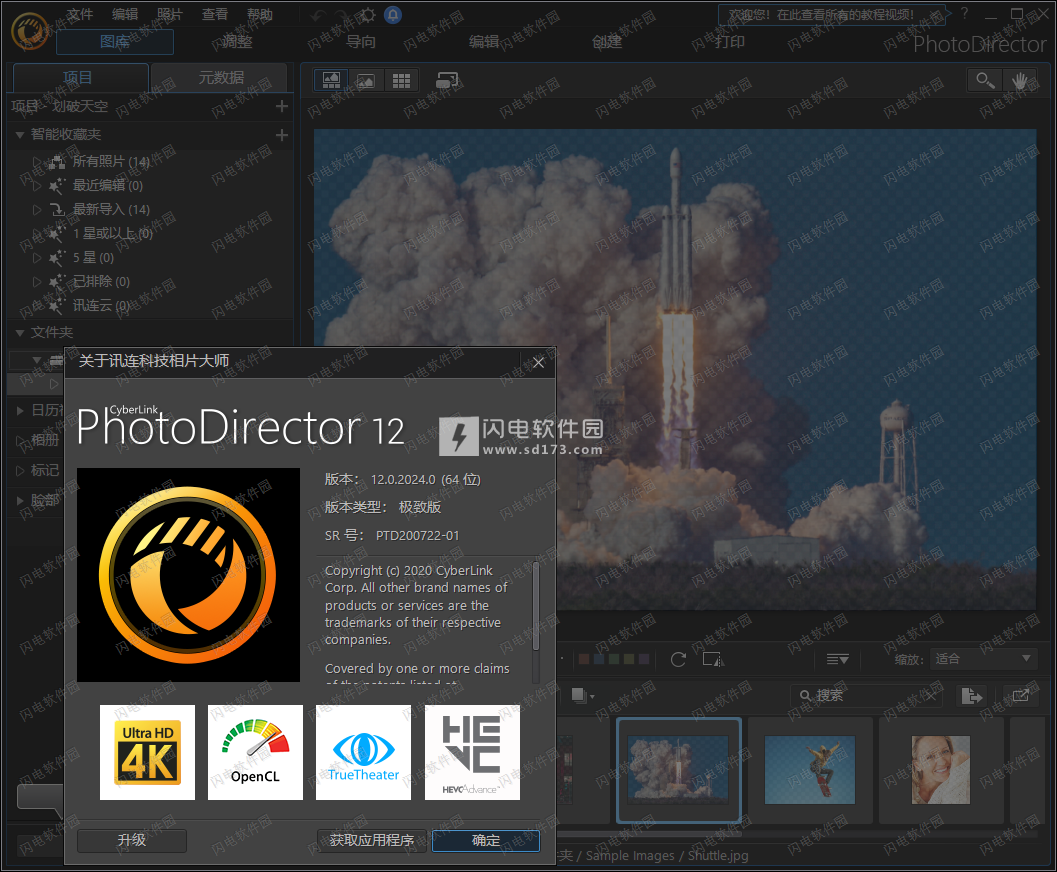Click the flip photo icon
Screen dimensions: 1057x872
[x=713, y=659]
